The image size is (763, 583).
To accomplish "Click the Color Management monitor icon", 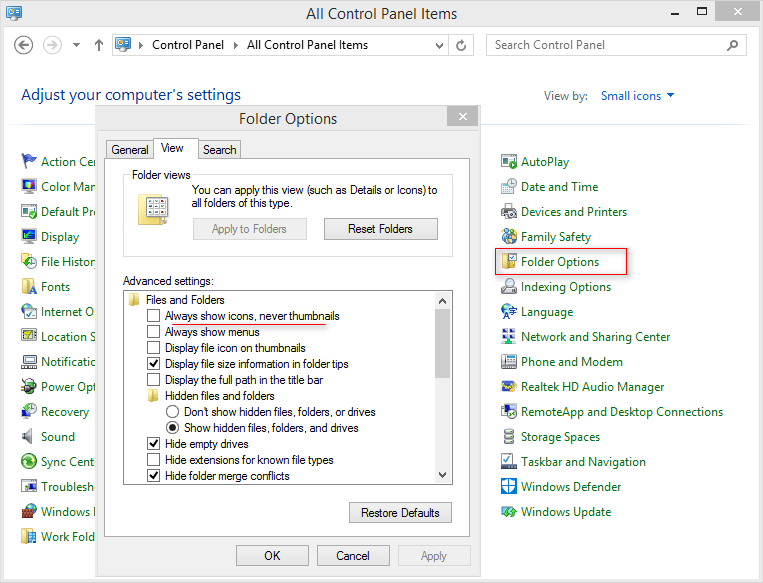I will click(29, 186).
